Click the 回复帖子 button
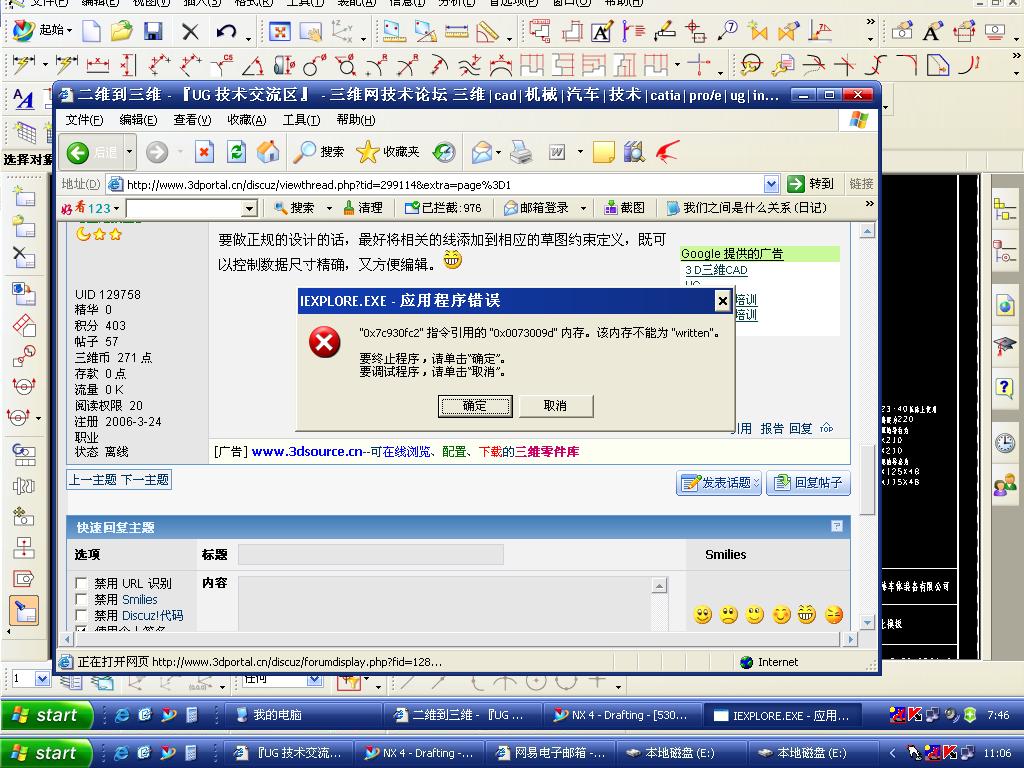The height and width of the screenshot is (768, 1024). coord(808,483)
